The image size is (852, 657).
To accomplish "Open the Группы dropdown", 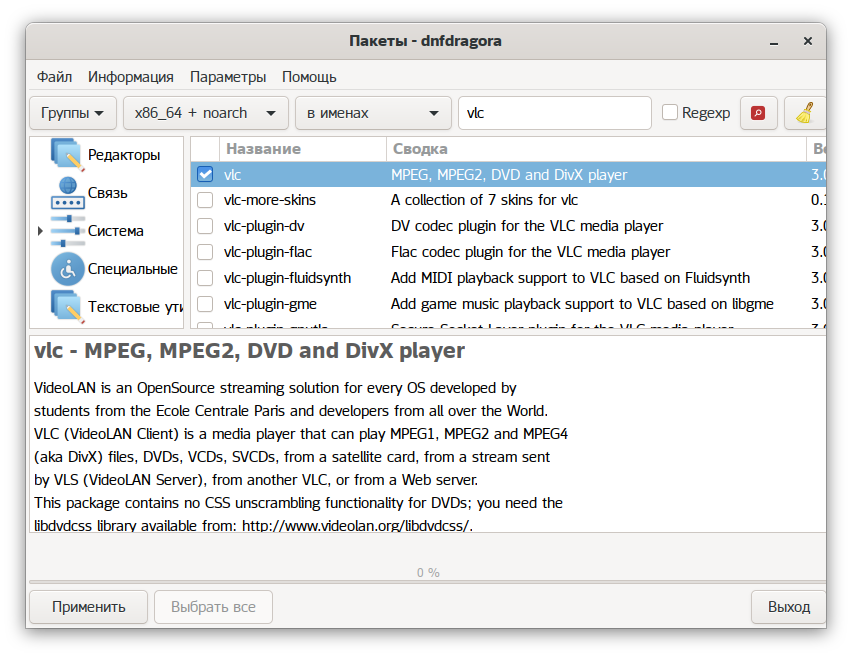I will click(x=73, y=113).
